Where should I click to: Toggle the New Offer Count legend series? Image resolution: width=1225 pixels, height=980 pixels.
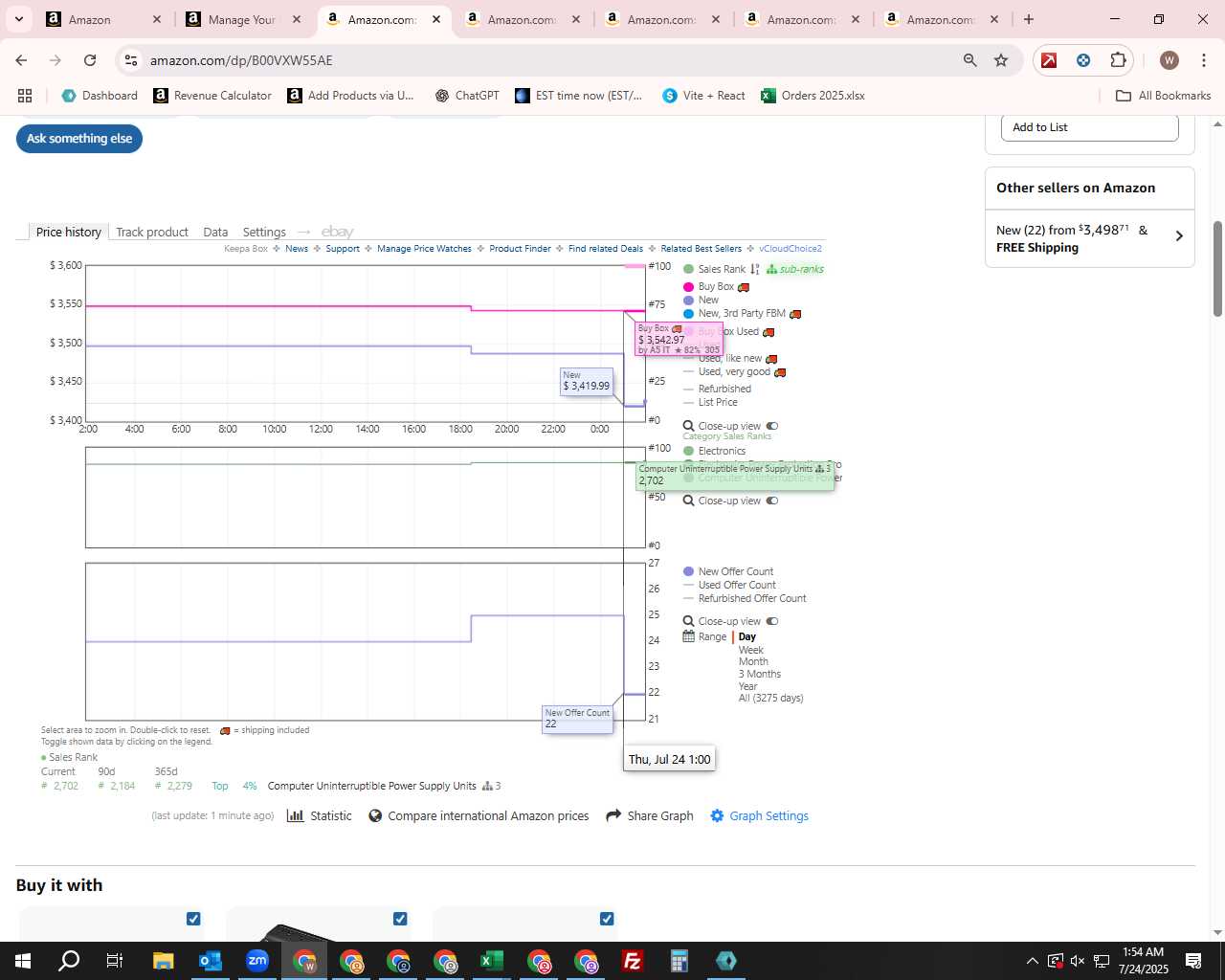[728, 571]
